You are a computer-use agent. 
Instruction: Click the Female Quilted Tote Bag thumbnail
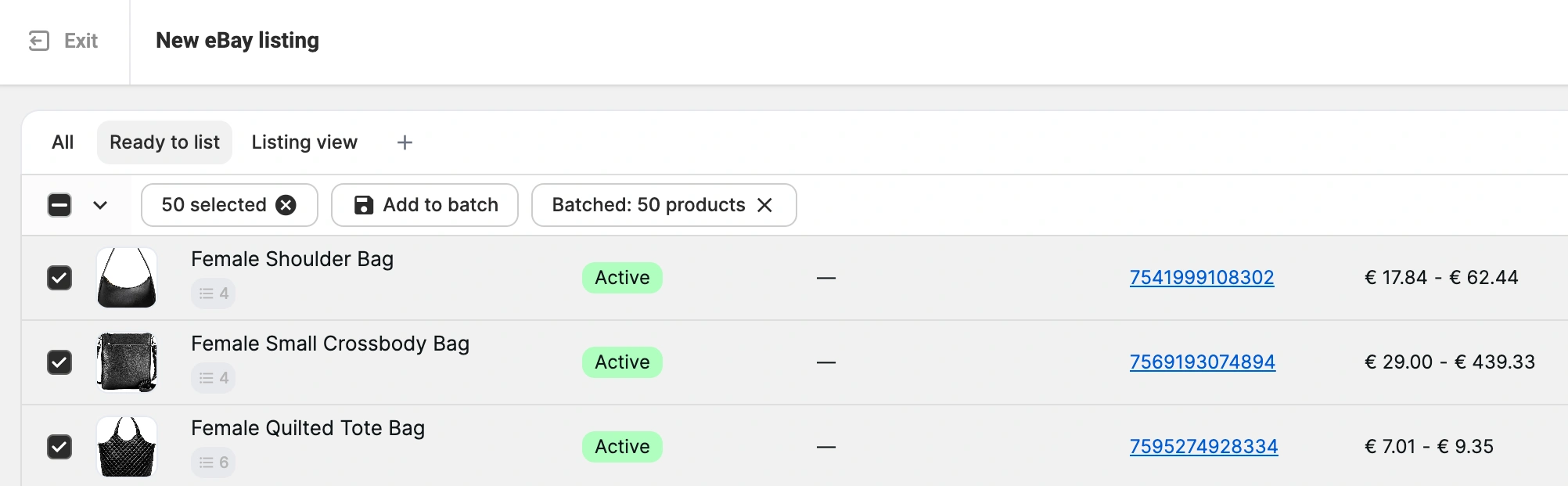[x=127, y=447]
